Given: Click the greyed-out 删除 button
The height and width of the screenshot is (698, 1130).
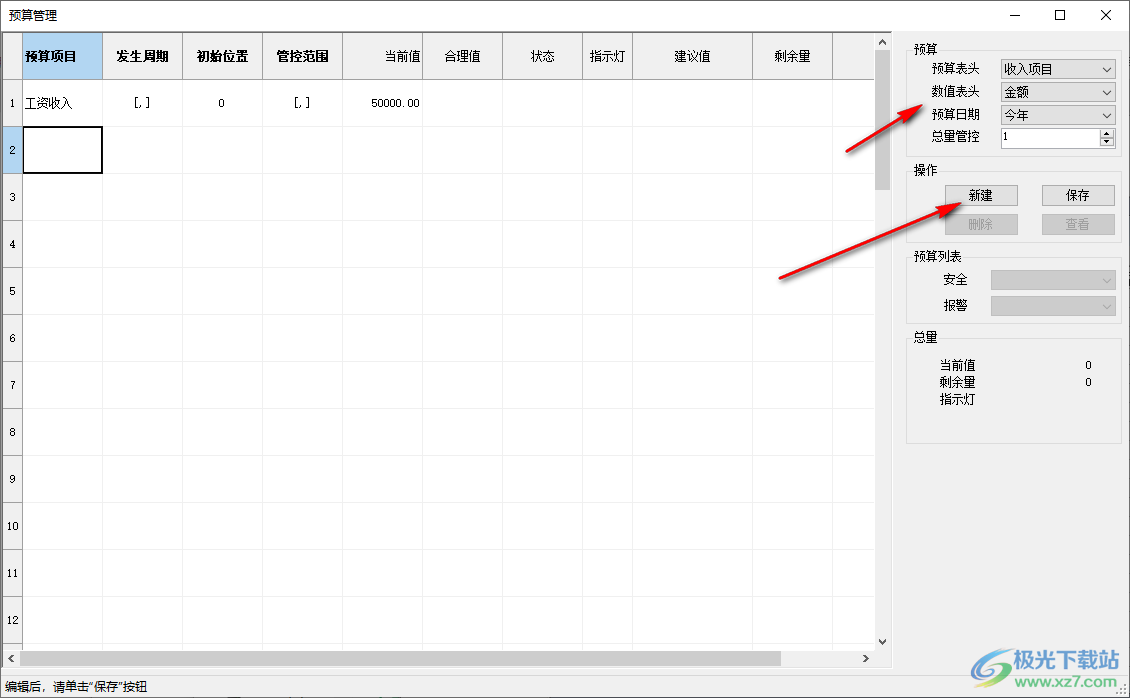Looking at the screenshot, I should coord(981,224).
